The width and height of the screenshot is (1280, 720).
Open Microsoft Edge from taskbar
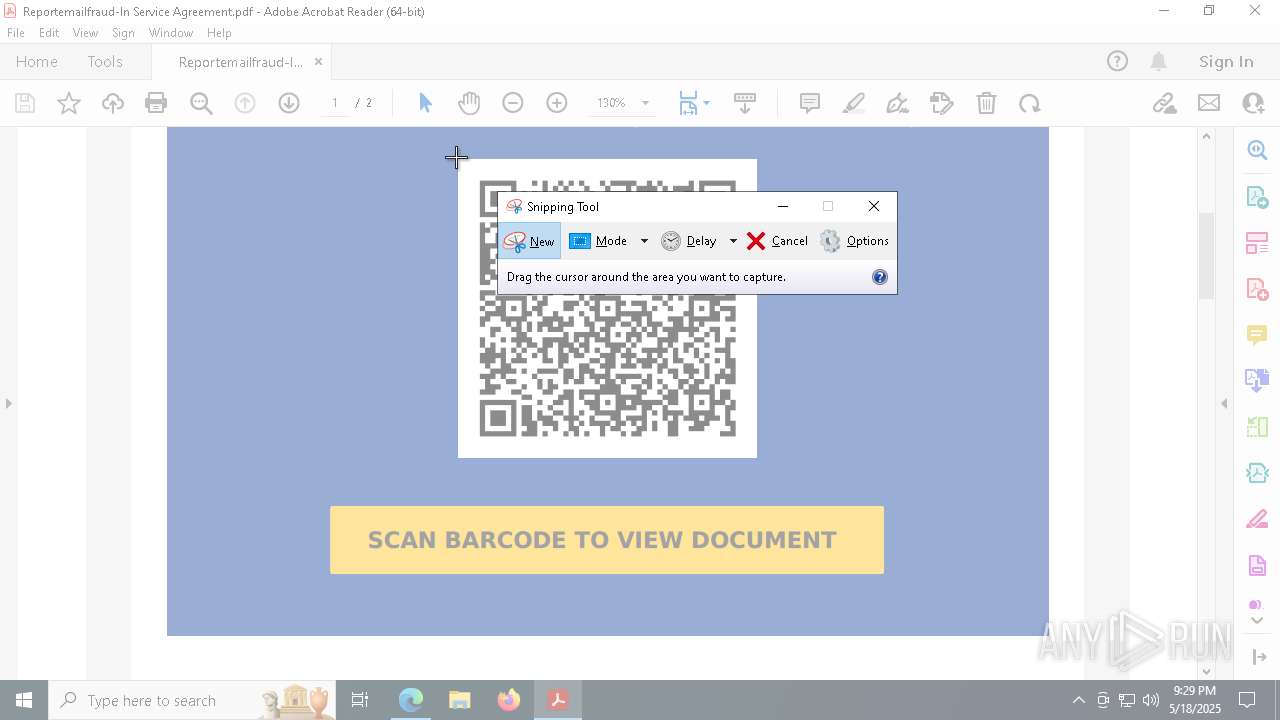pyautogui.click(x=411, y=700)
